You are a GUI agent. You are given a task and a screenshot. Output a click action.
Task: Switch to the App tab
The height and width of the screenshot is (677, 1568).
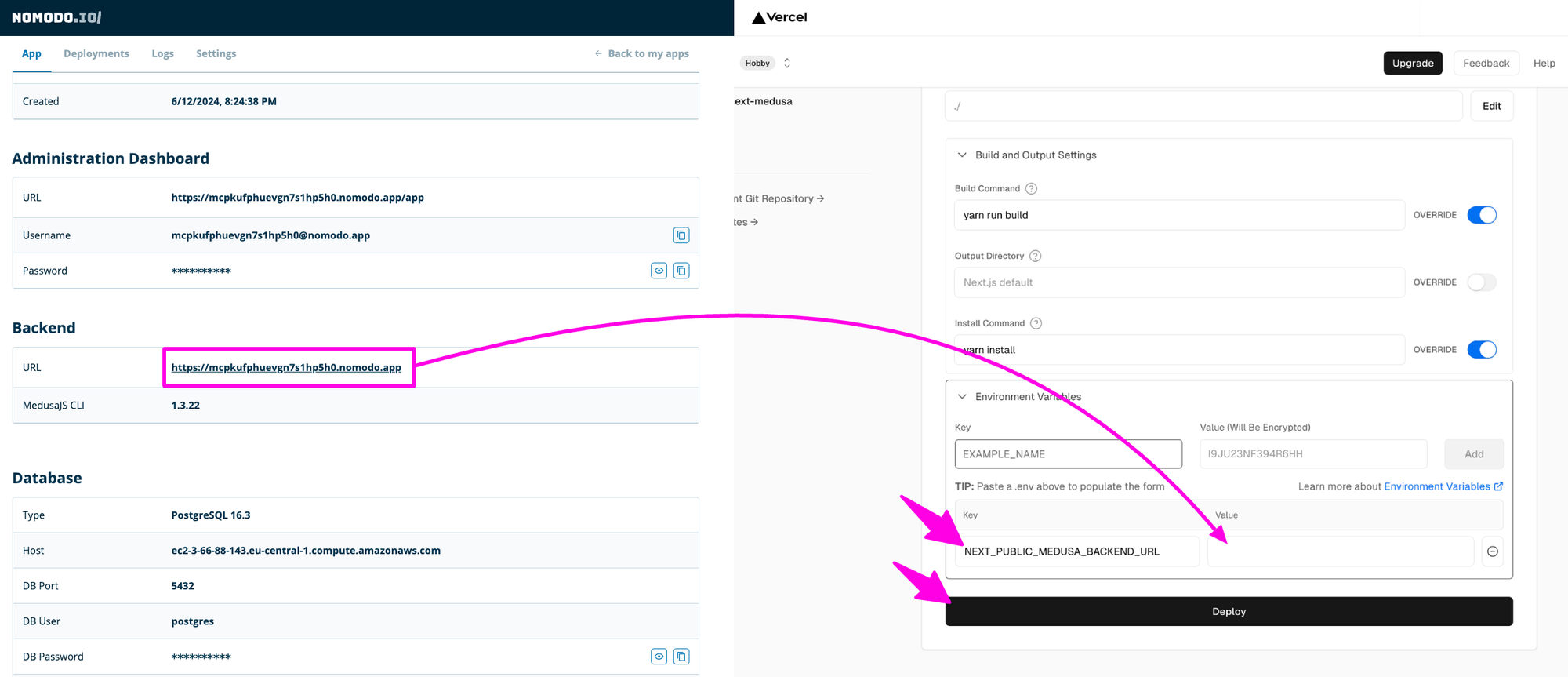coord(31,53)
